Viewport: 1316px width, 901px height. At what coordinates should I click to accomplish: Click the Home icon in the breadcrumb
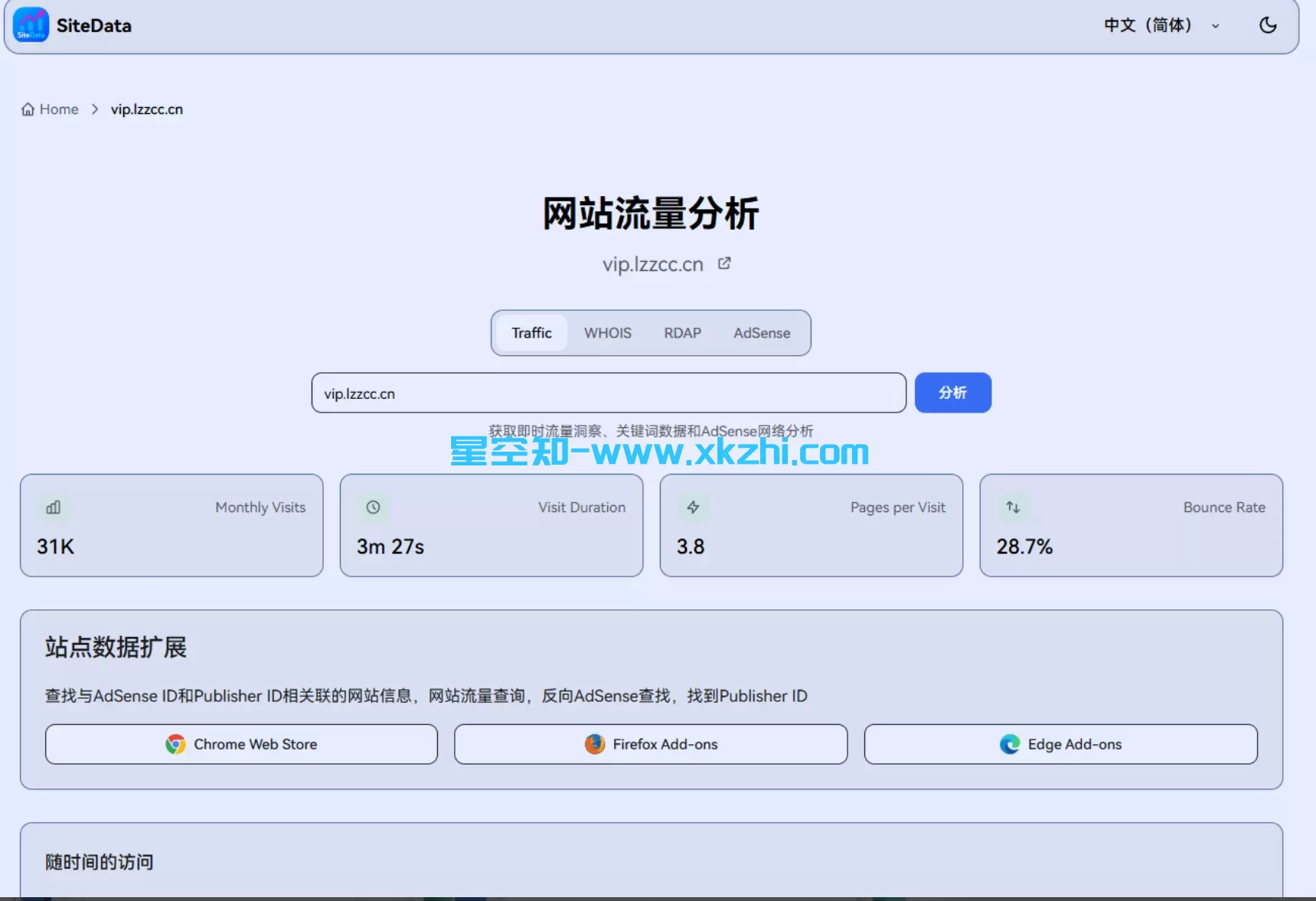click(x=26, y=109)
